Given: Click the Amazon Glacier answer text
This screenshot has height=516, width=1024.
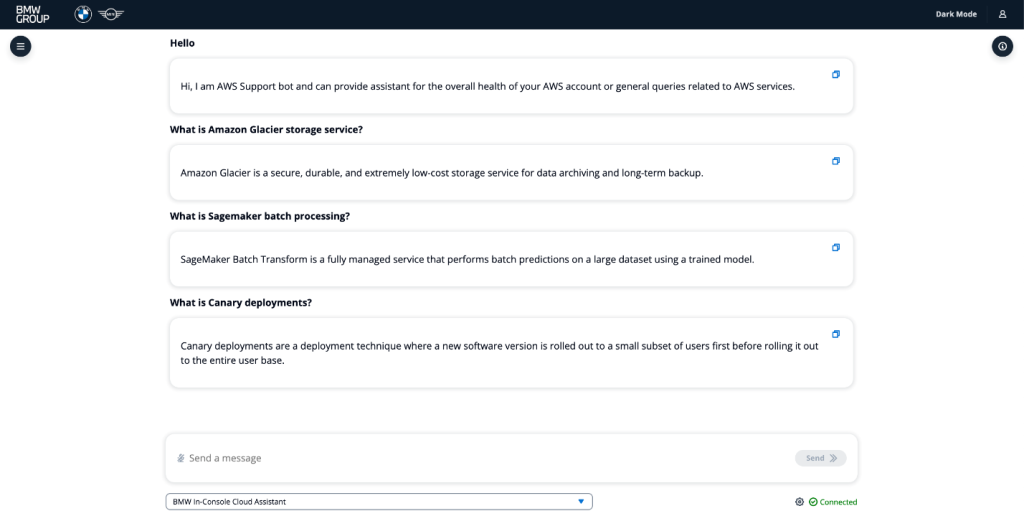Looking at the screenshot, I should point(441,173).
